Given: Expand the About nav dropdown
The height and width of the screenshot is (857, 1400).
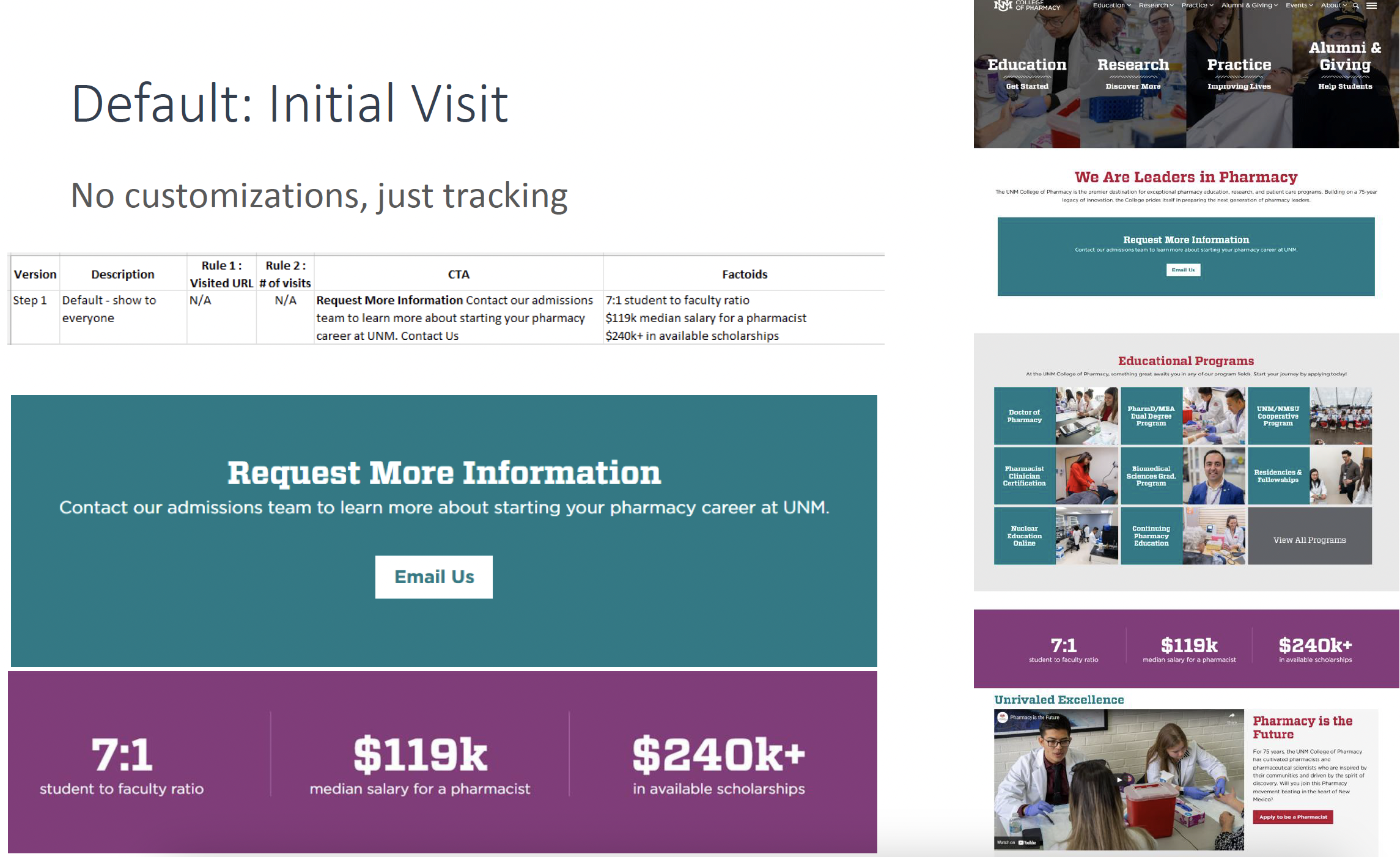Looking at the screenshot, I should click(x=1333, y=6).
